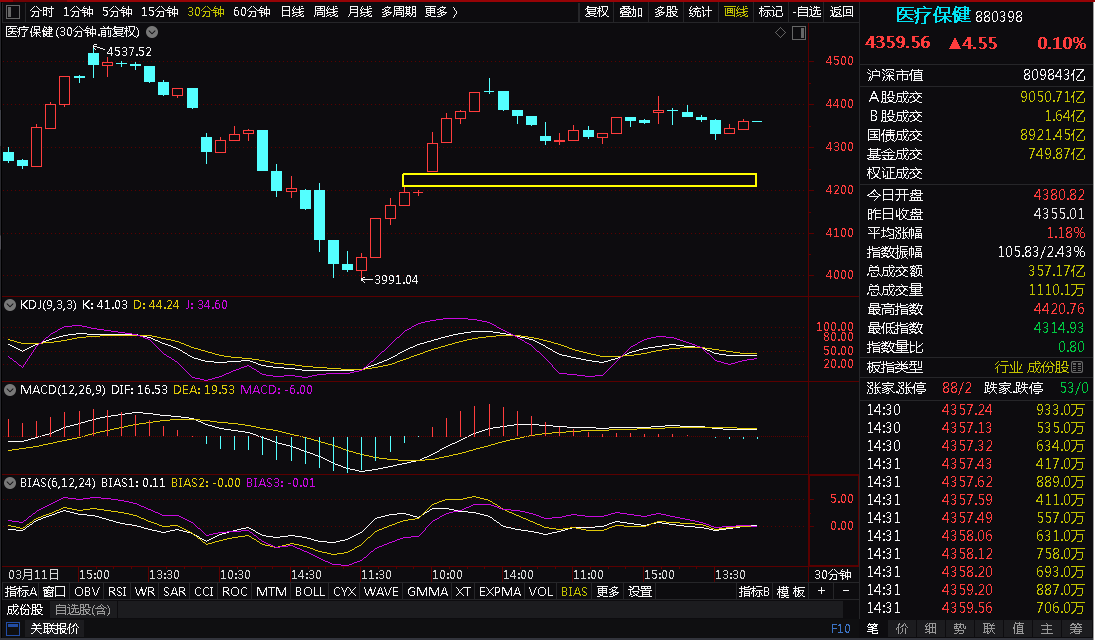Screen dimensions: 1095x640
Task: Expand the 更多 period options
Action: (441, 12)
